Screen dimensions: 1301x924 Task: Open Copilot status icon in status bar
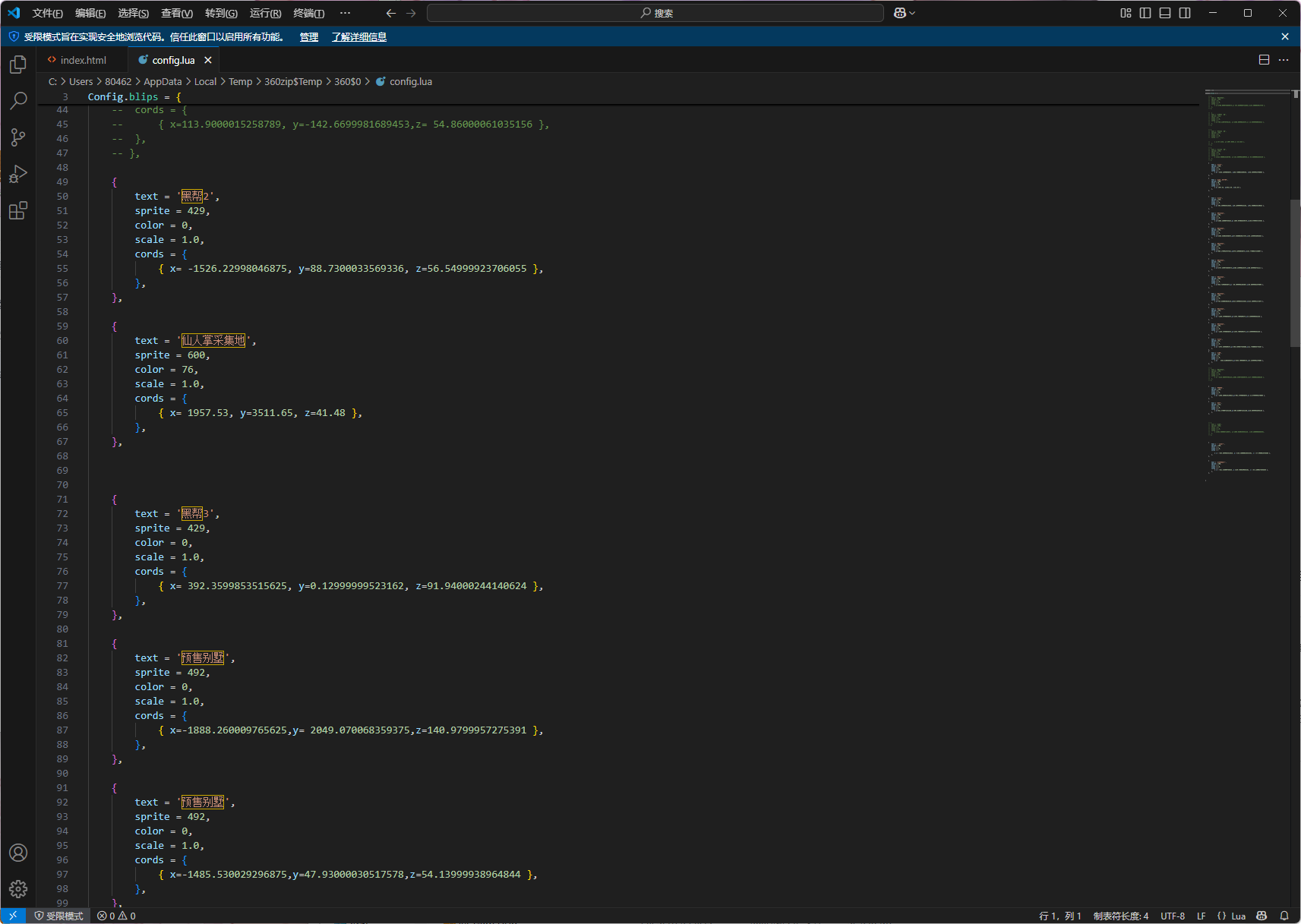pyautogui.click(x=1262, y=916)
